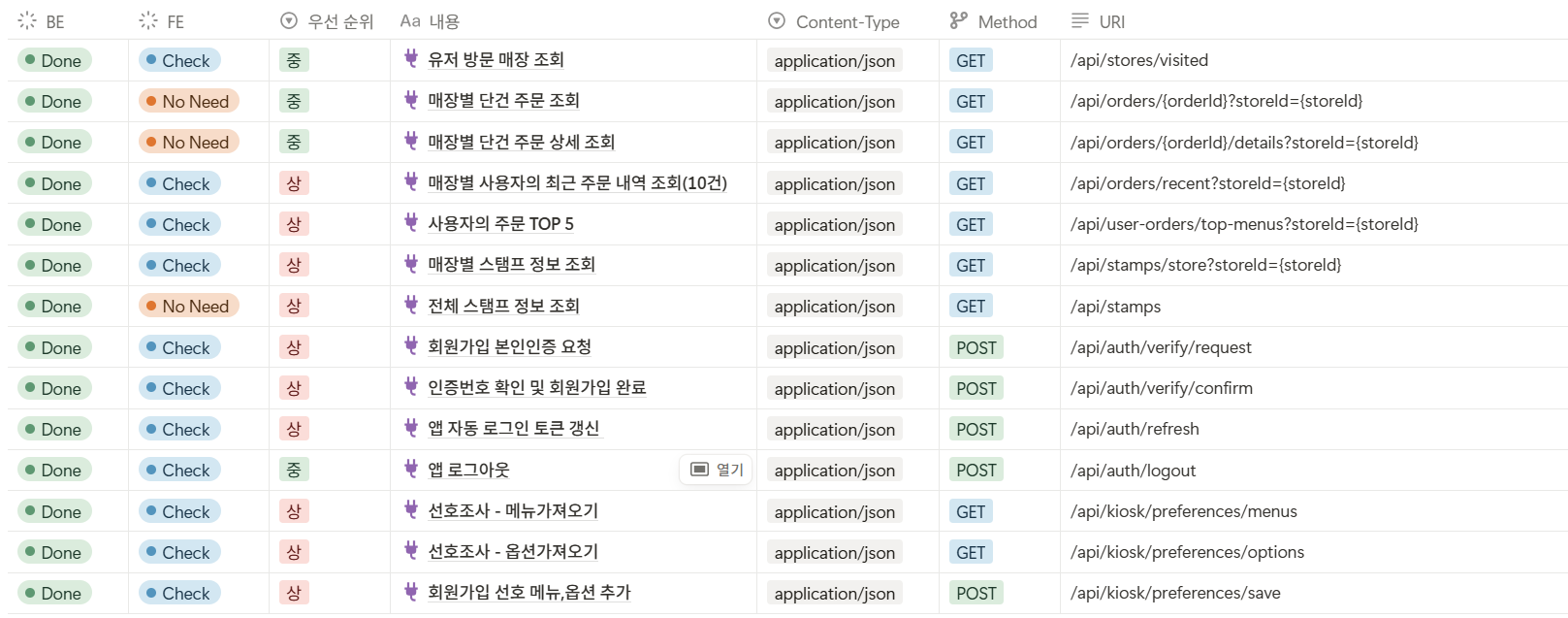Open the 회원가입 선호 메뉴,옵션 추가 page
Viewport: 1568px width, 618px height.
point(529,592)
